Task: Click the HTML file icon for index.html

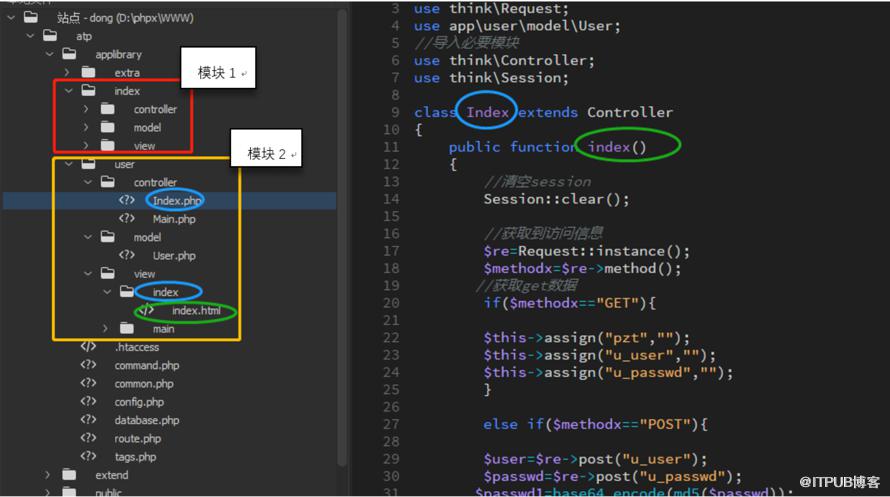Action: tap(146, 310)
